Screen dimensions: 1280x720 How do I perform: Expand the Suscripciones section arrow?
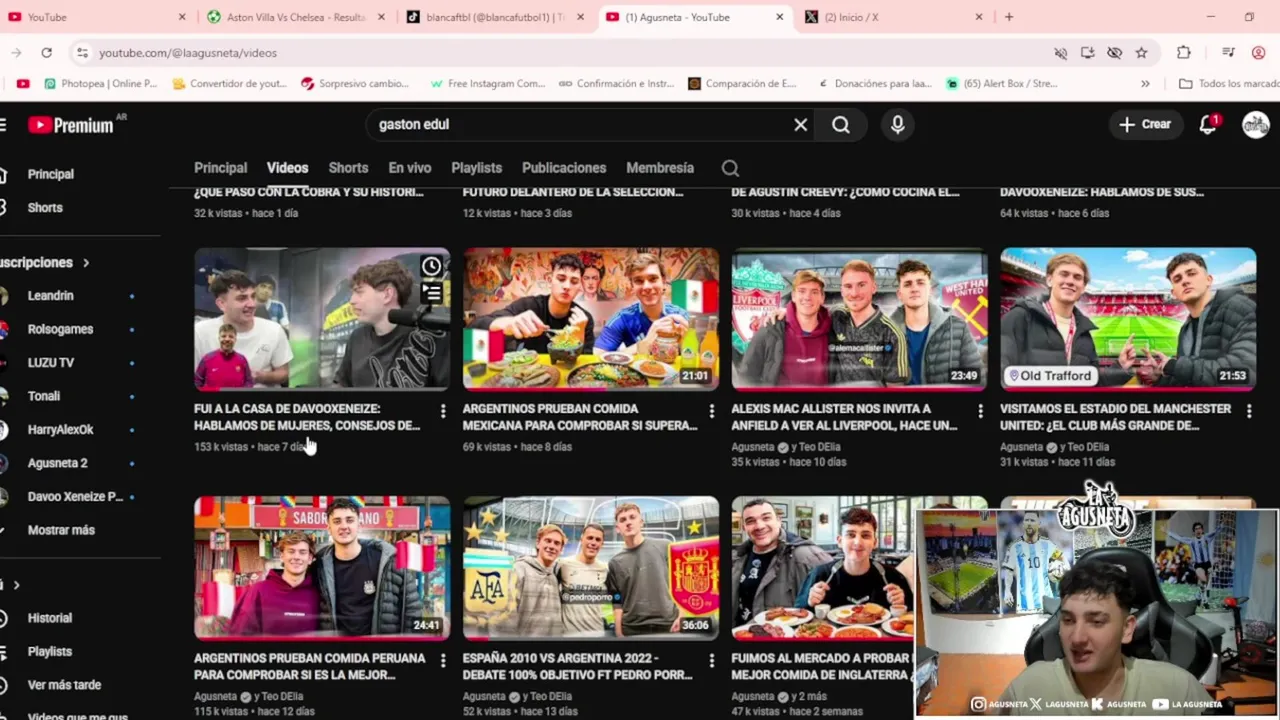click(x=86, y=263)
